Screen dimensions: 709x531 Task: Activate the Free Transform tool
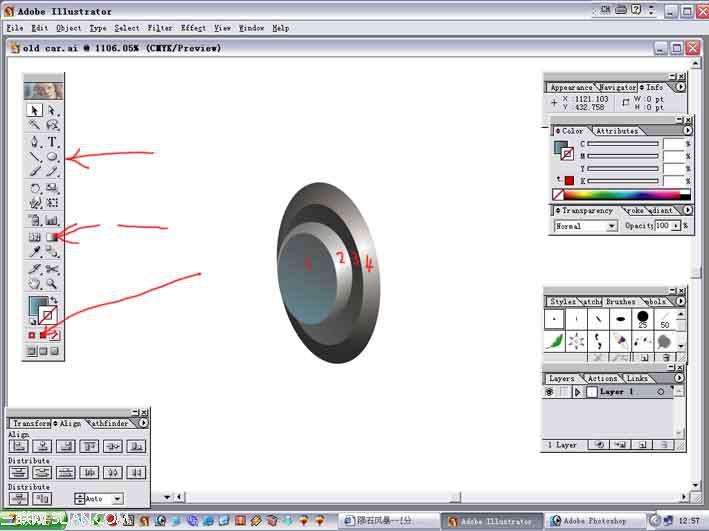point(52,203)
